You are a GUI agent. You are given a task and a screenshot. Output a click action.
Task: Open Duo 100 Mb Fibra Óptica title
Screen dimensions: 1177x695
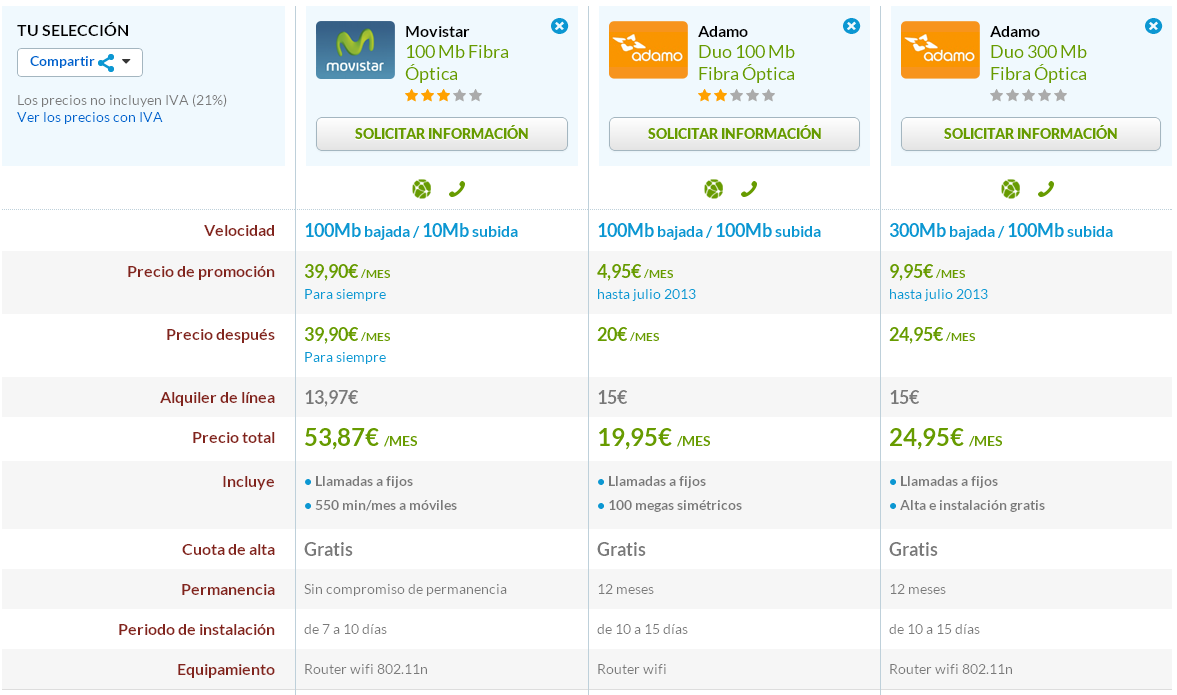(746, 63)
